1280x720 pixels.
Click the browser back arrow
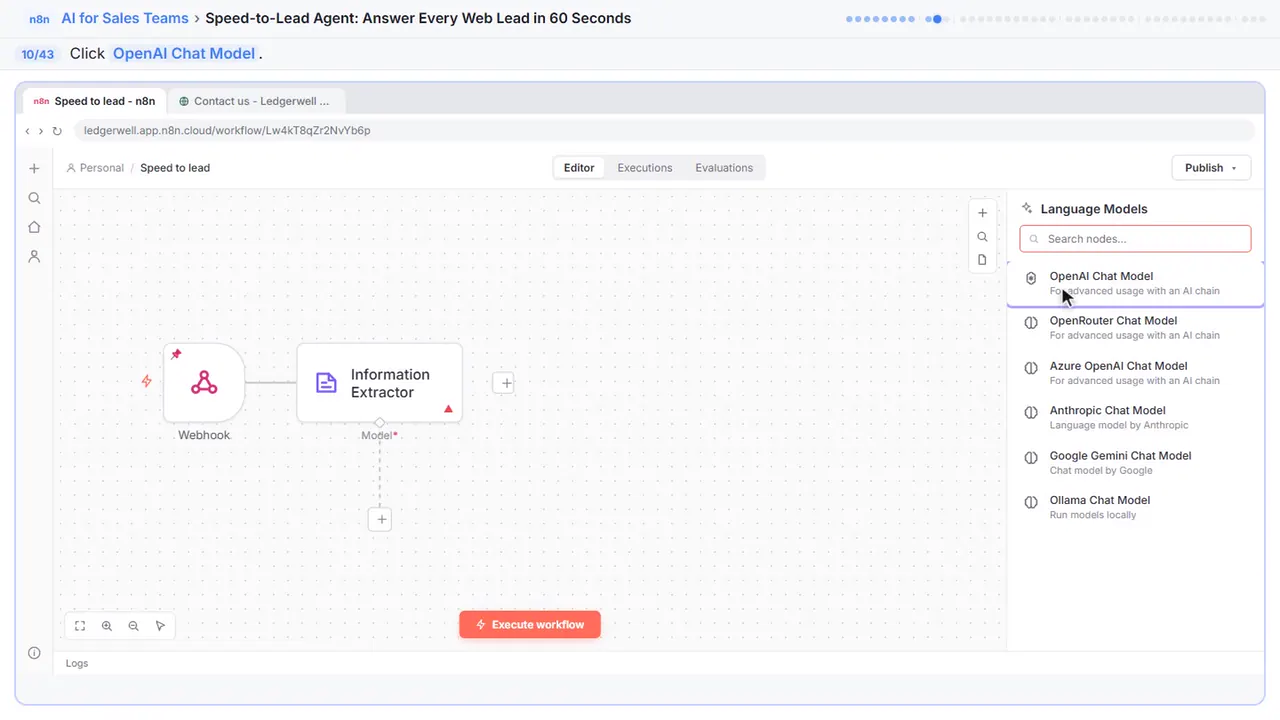coord(28,131)
